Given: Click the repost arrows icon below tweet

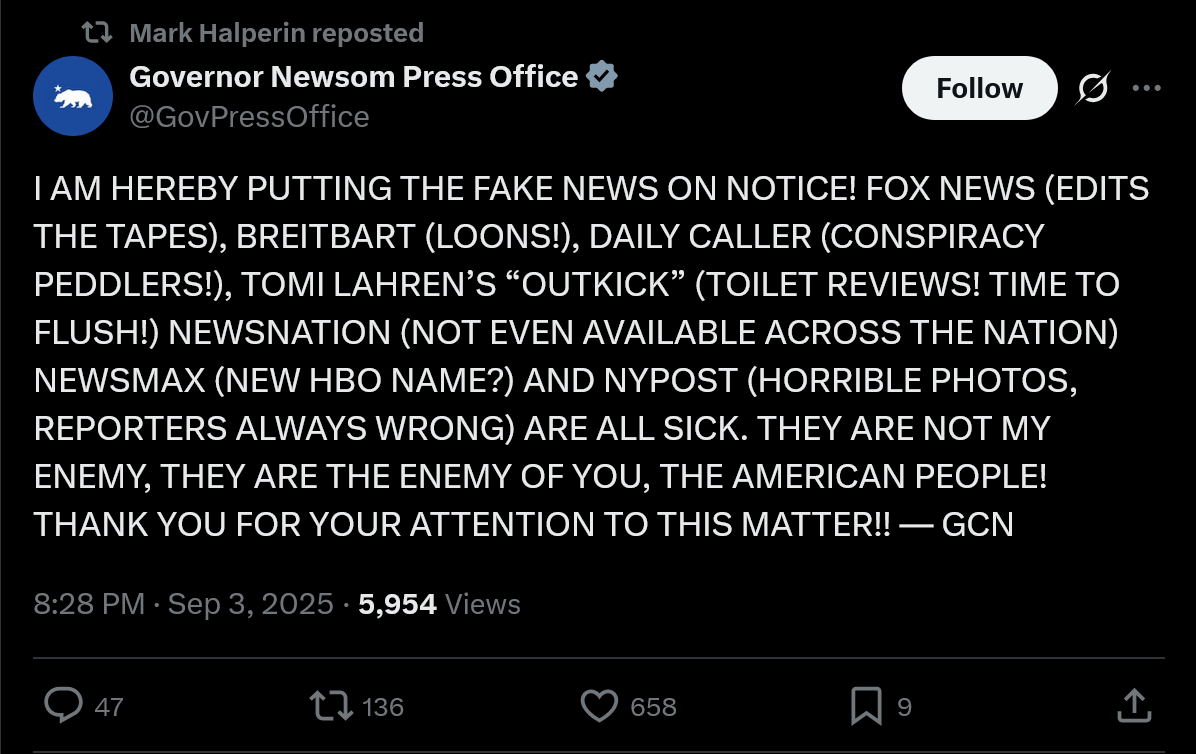Looking at the screenshot, I should 332,706.
